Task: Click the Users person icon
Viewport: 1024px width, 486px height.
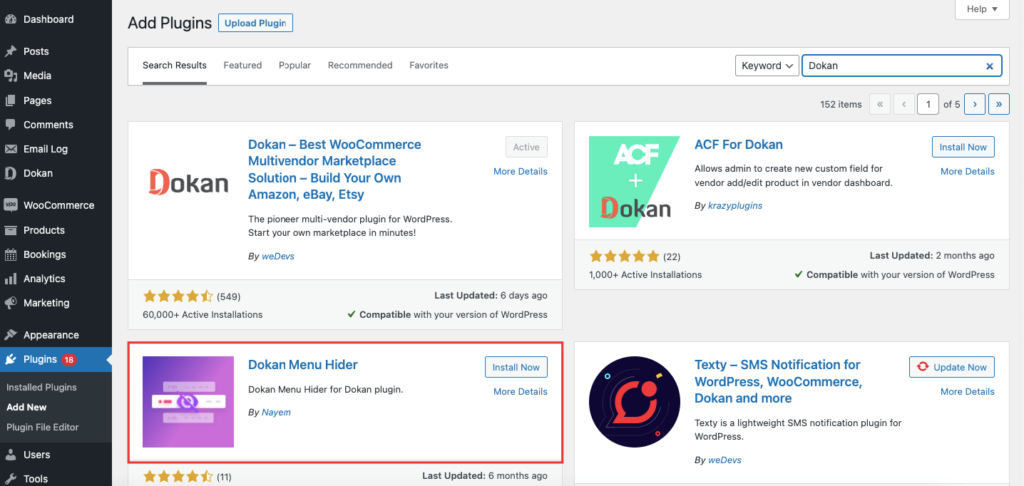Action: click(x=10, y=455)
